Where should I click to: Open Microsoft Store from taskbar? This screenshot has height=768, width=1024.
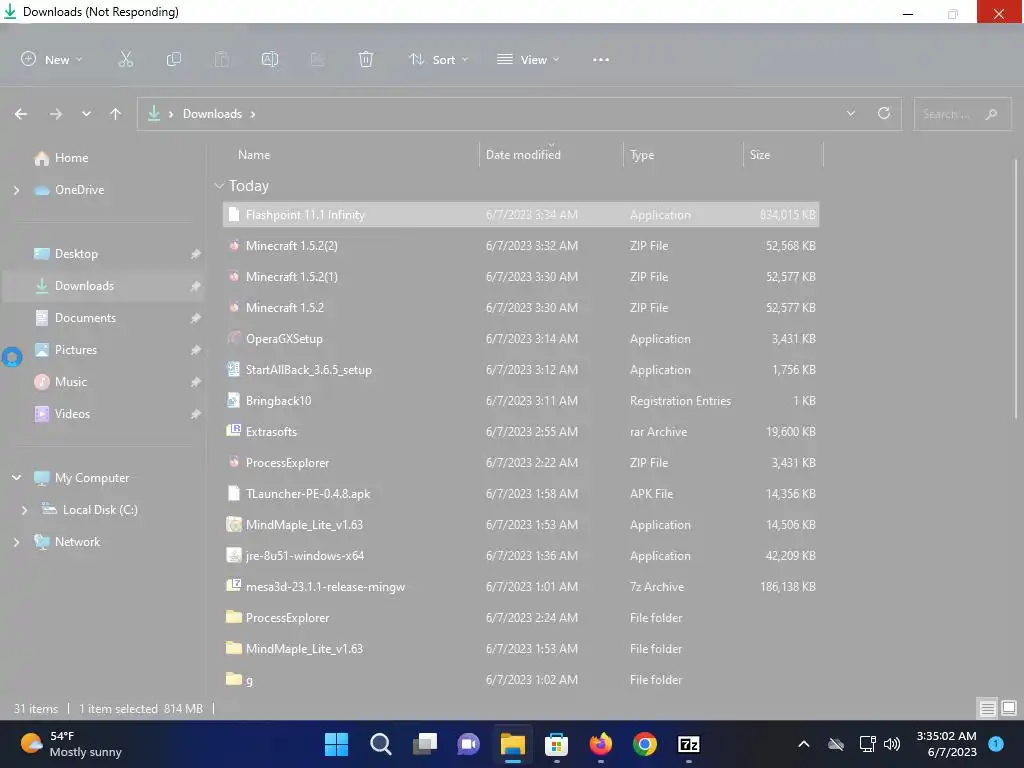click(x=556, y=744)
